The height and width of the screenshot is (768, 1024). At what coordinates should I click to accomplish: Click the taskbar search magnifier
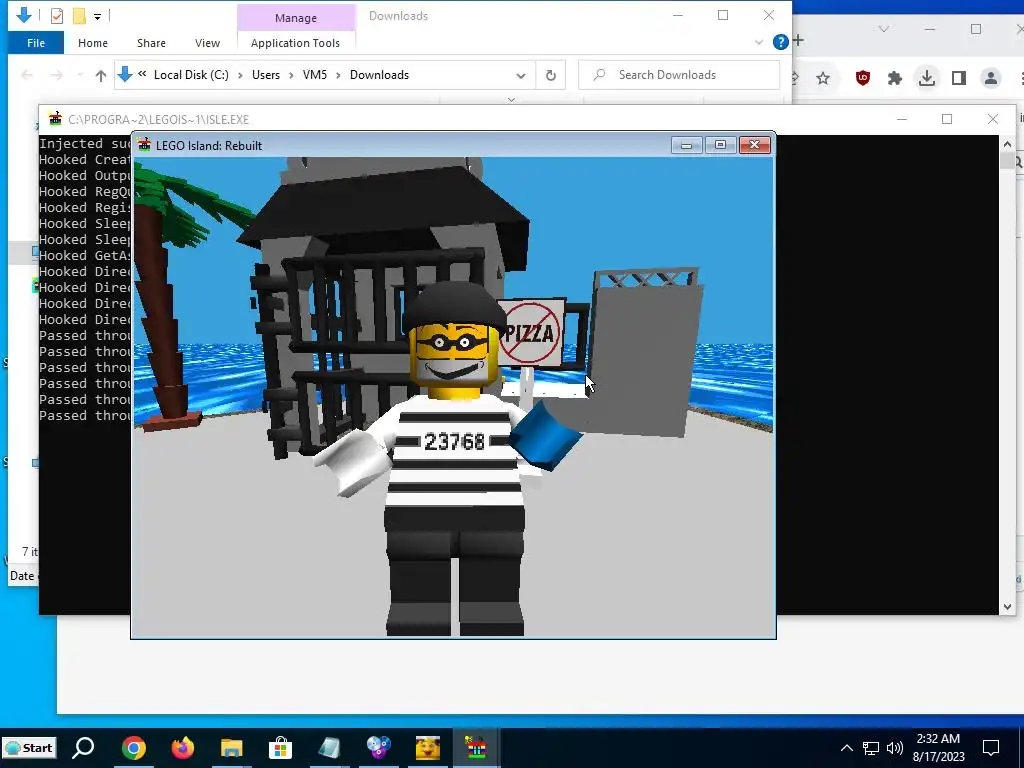[83, 747]
